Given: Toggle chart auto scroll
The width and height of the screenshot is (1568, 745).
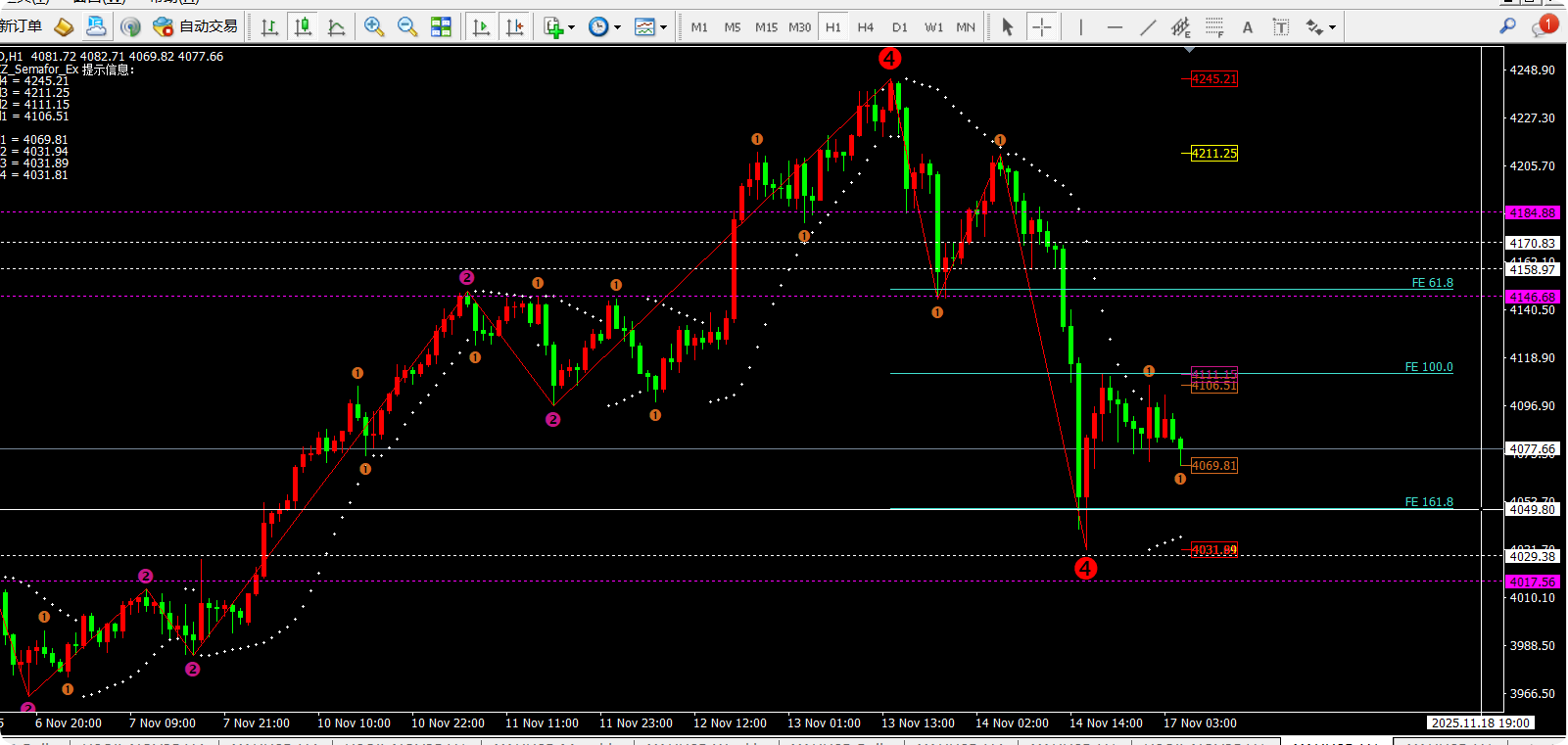Looking at the screenshot, I should 481,27.
